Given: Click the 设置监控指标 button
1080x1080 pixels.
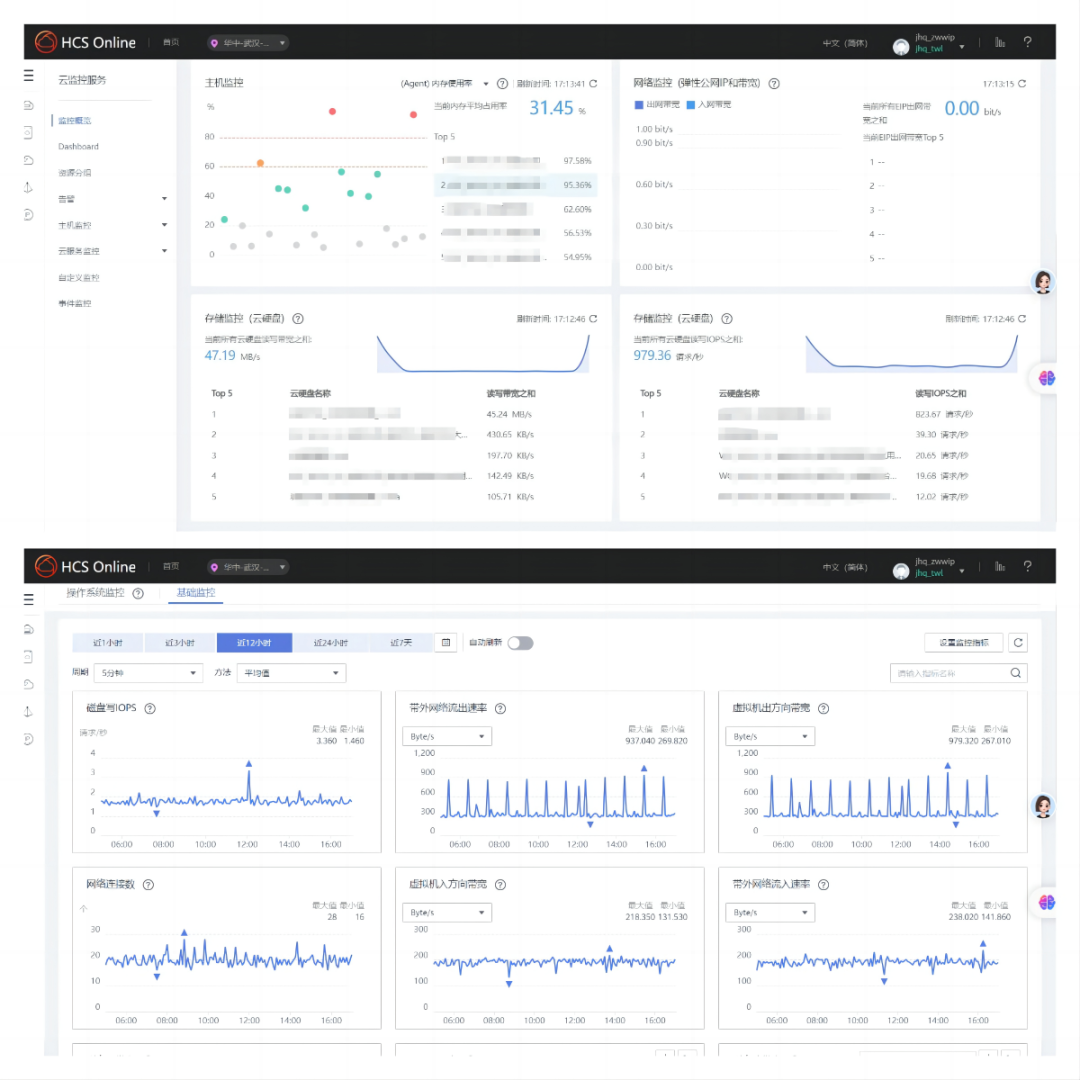Looking at the screenshot, I should [x=963, y=643].
